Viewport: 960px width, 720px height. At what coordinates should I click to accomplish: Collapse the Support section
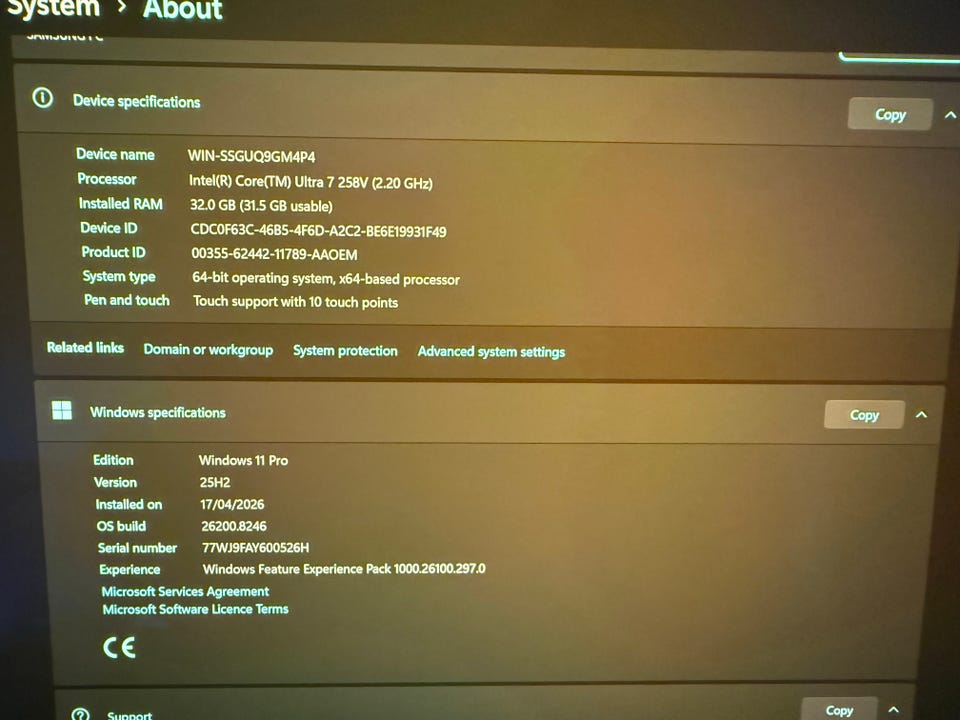[893, 710]
